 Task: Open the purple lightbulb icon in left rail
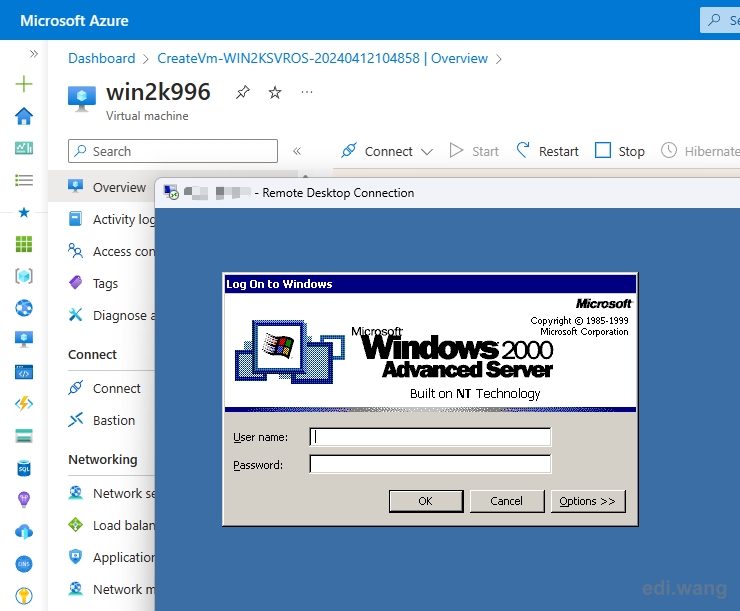[x=24, y=500]
